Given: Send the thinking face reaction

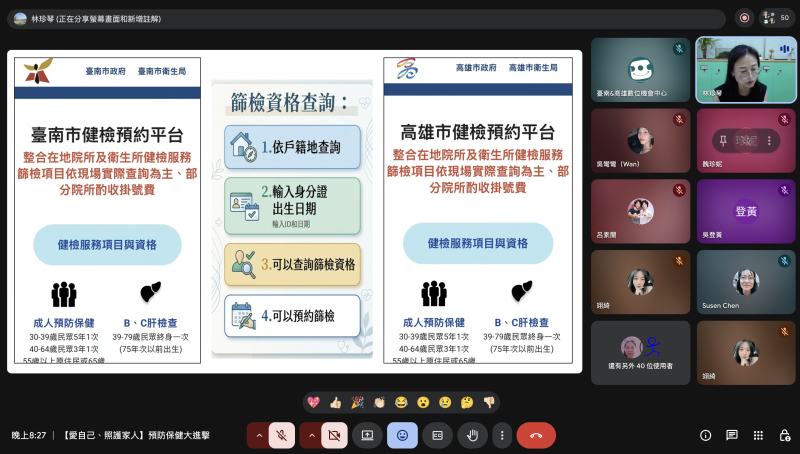Looking at the screenshot, I should pos(467,402).
